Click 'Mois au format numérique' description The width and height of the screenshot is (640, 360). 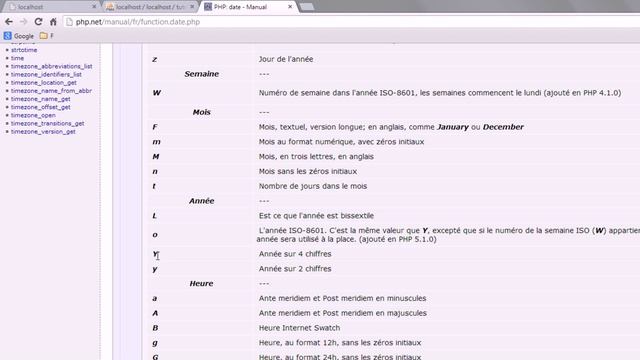coord(341,142)
